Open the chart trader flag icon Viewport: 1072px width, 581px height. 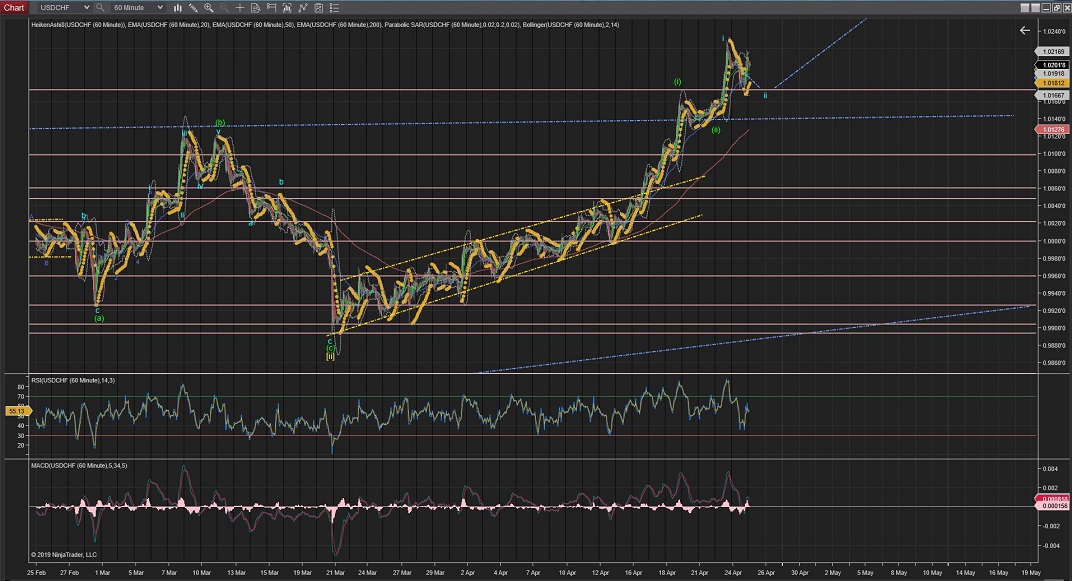tap(271, 8)
